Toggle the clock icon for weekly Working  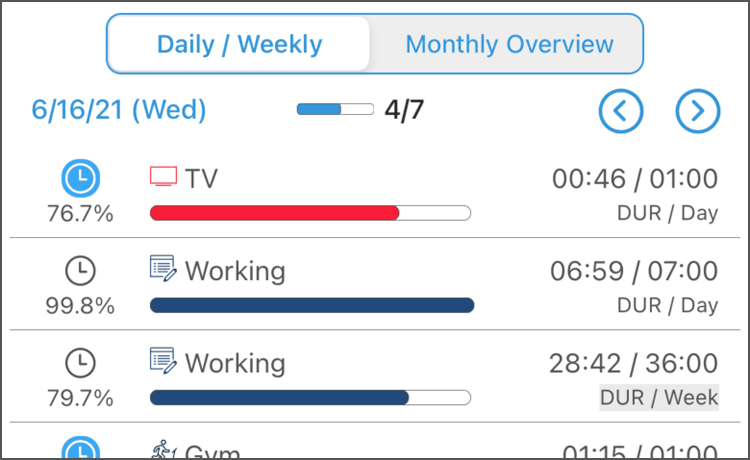[80, 363]
